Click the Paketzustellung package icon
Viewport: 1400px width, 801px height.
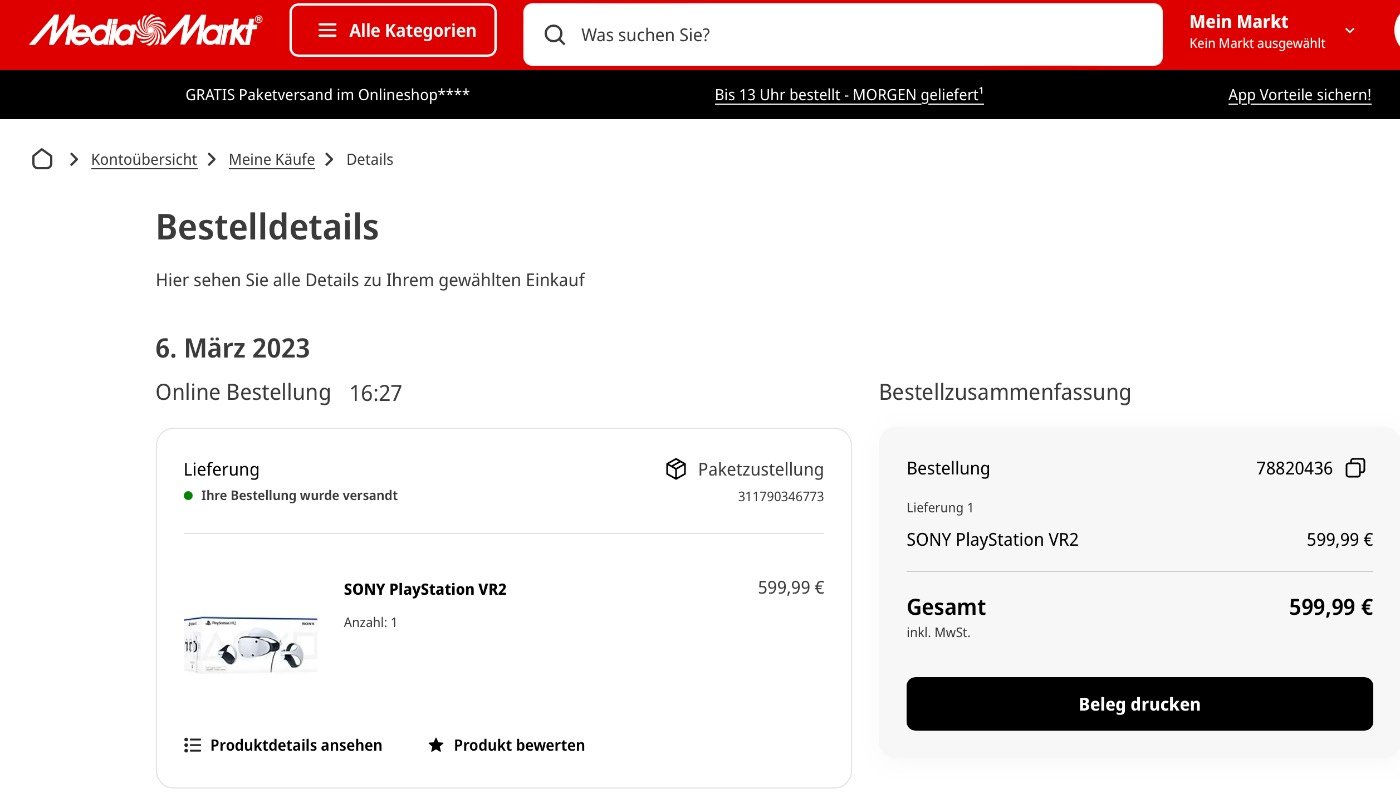pyautogui.click(x=676, y=469)
